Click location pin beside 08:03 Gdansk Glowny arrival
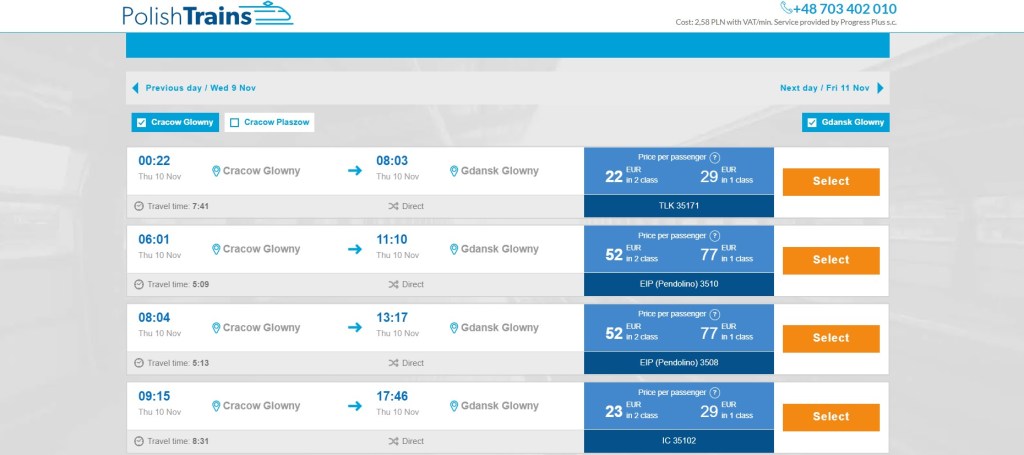 (454, 171)
